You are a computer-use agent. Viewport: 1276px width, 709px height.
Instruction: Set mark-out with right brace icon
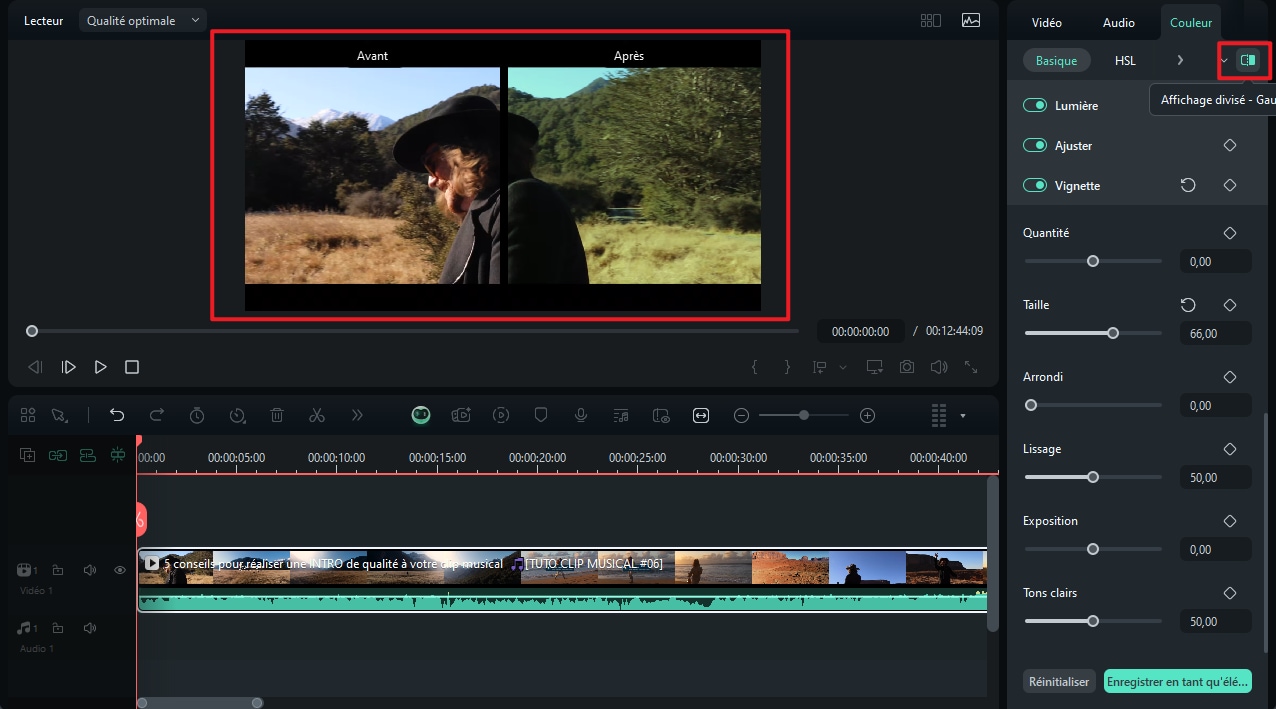coord(787,367)
